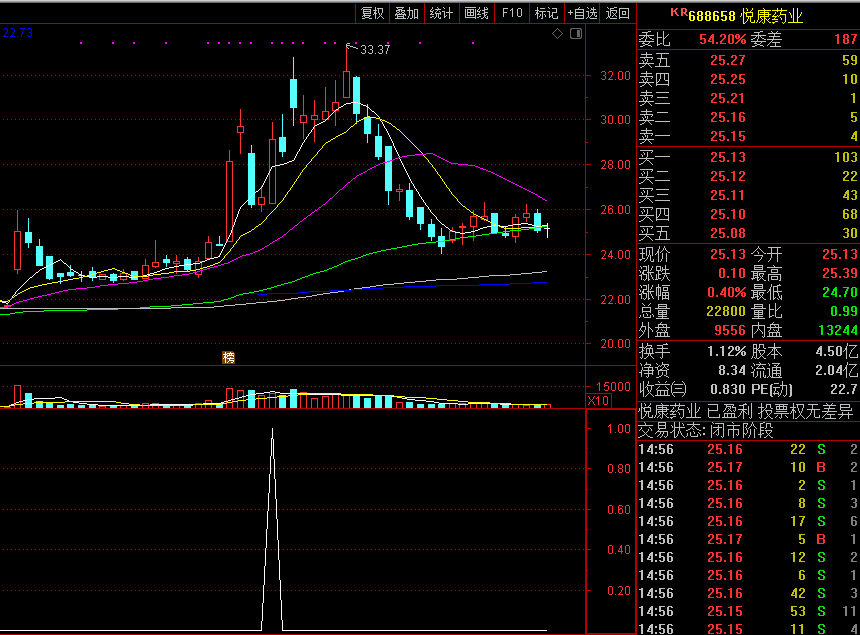
Task: Click the latest candlestick on chart
Action: 547,230
